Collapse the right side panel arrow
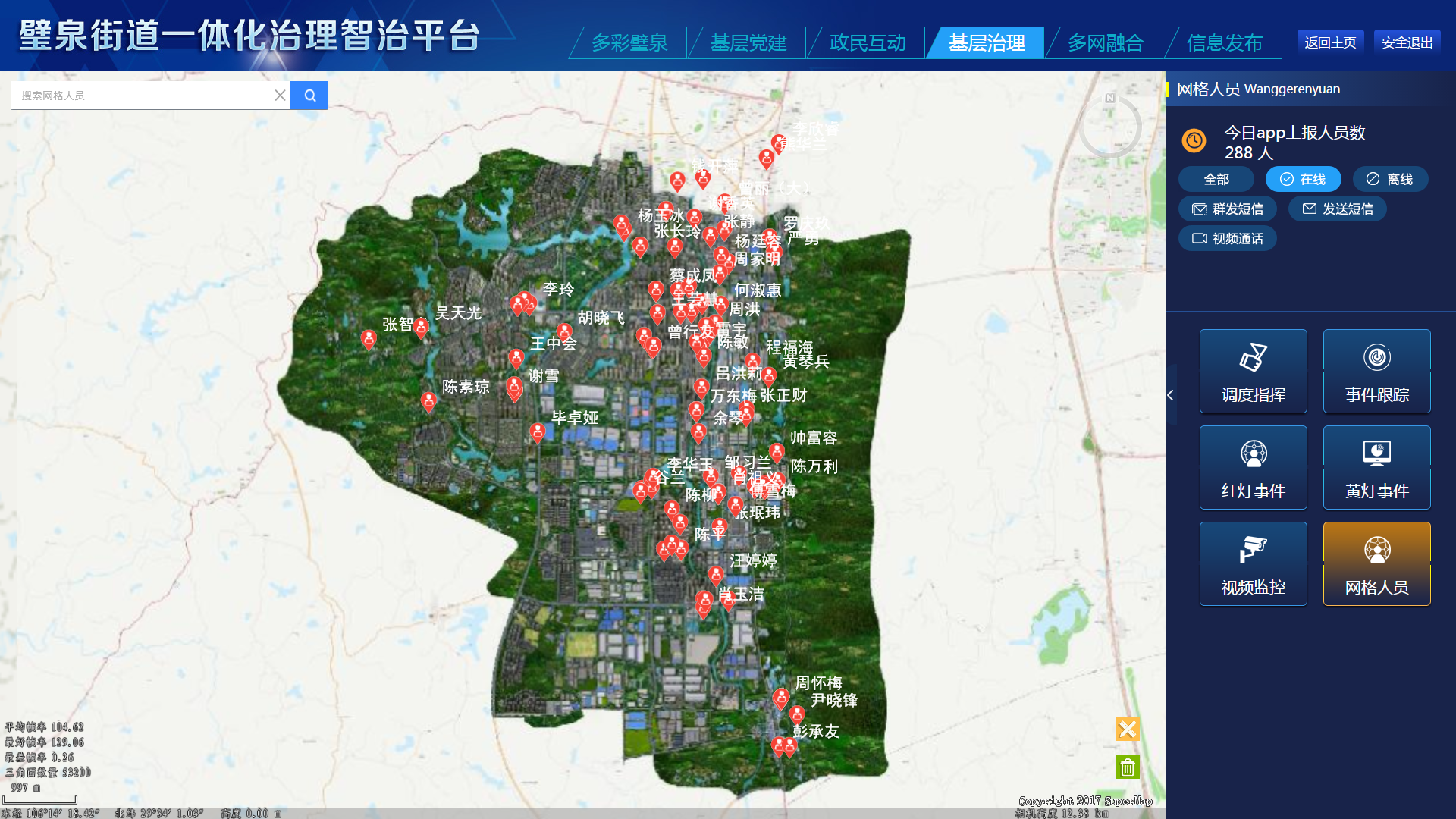The width and height of the screenshot is (1456, 819). click(x=1171, y=395)
